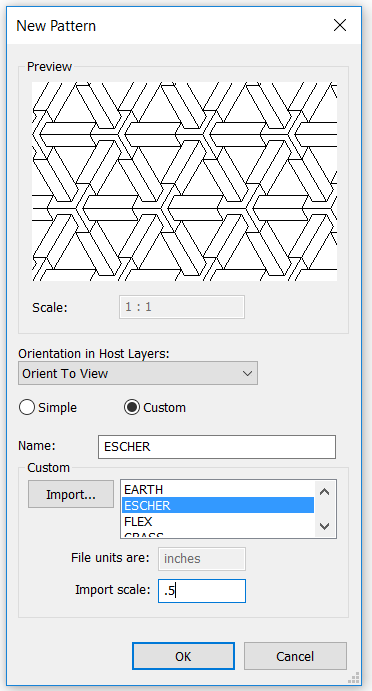Click the pattern list scroll up arrow
The height and width of the screenshot is (691, 372).
click(x=324, y=492)
